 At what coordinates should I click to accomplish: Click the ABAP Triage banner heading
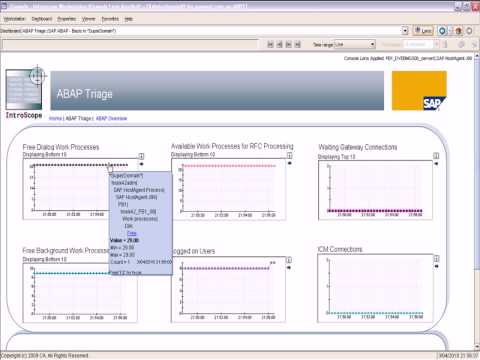point(84,94)
